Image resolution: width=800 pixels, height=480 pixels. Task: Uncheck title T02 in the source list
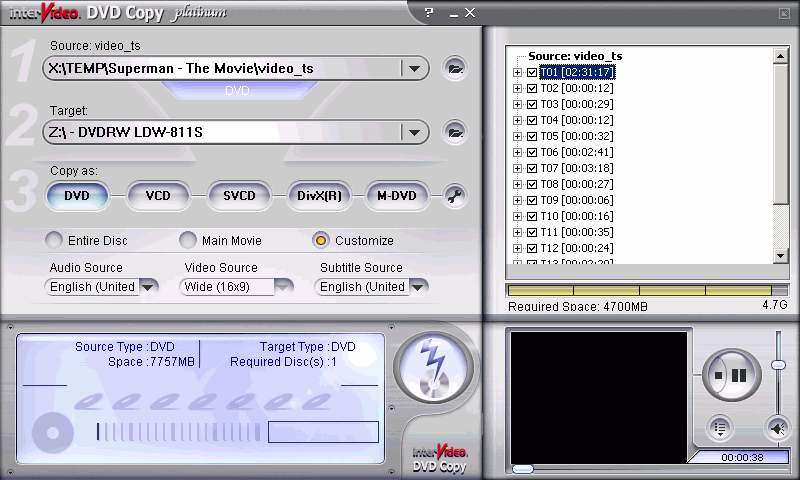[532, 89]
